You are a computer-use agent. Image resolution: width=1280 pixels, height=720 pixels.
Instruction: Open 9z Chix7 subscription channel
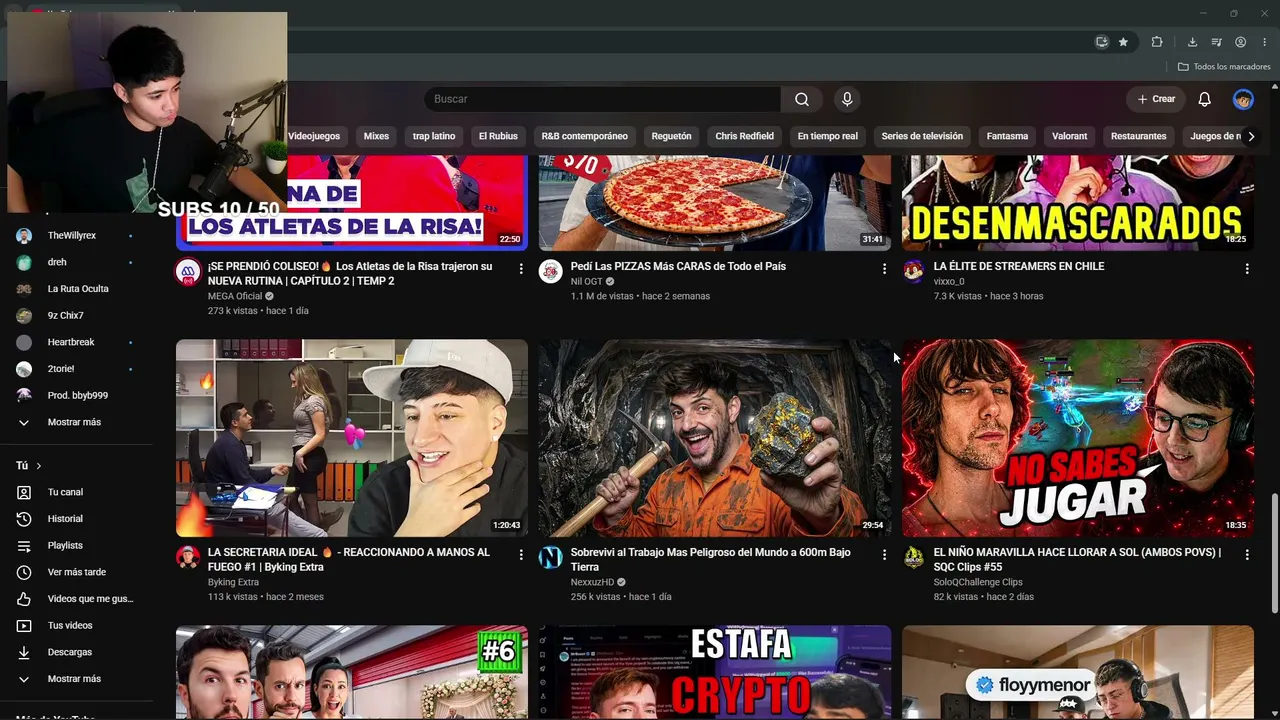[76, 316]
